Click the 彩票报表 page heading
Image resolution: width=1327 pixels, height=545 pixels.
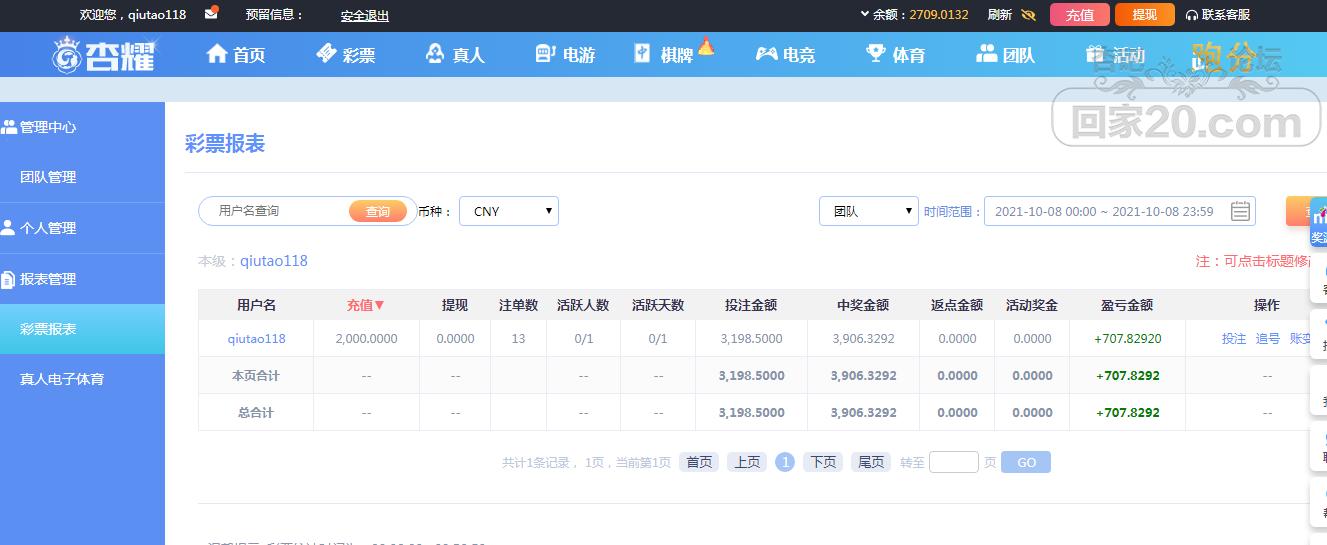coord(225,144)
